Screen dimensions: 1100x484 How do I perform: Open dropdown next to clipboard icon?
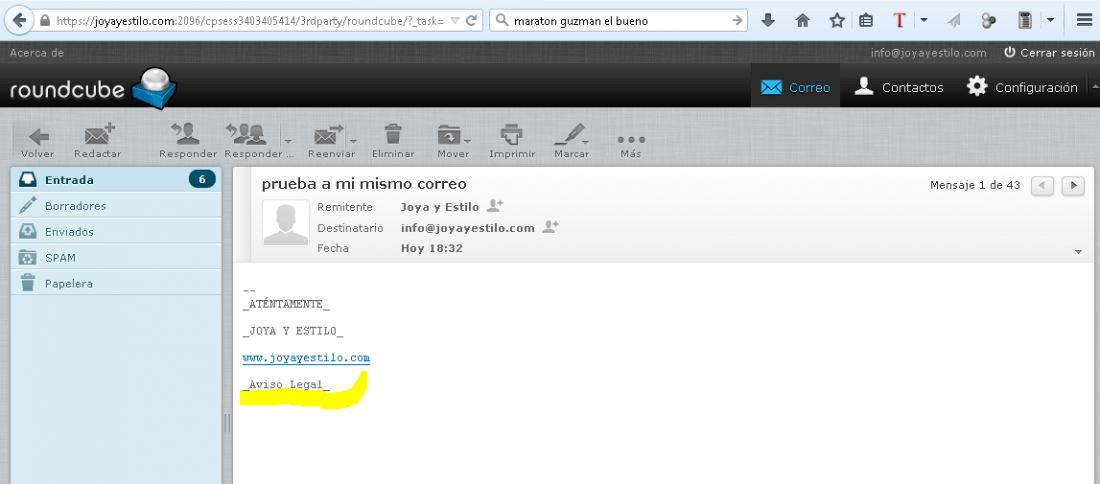click(x=1050, y=21)
